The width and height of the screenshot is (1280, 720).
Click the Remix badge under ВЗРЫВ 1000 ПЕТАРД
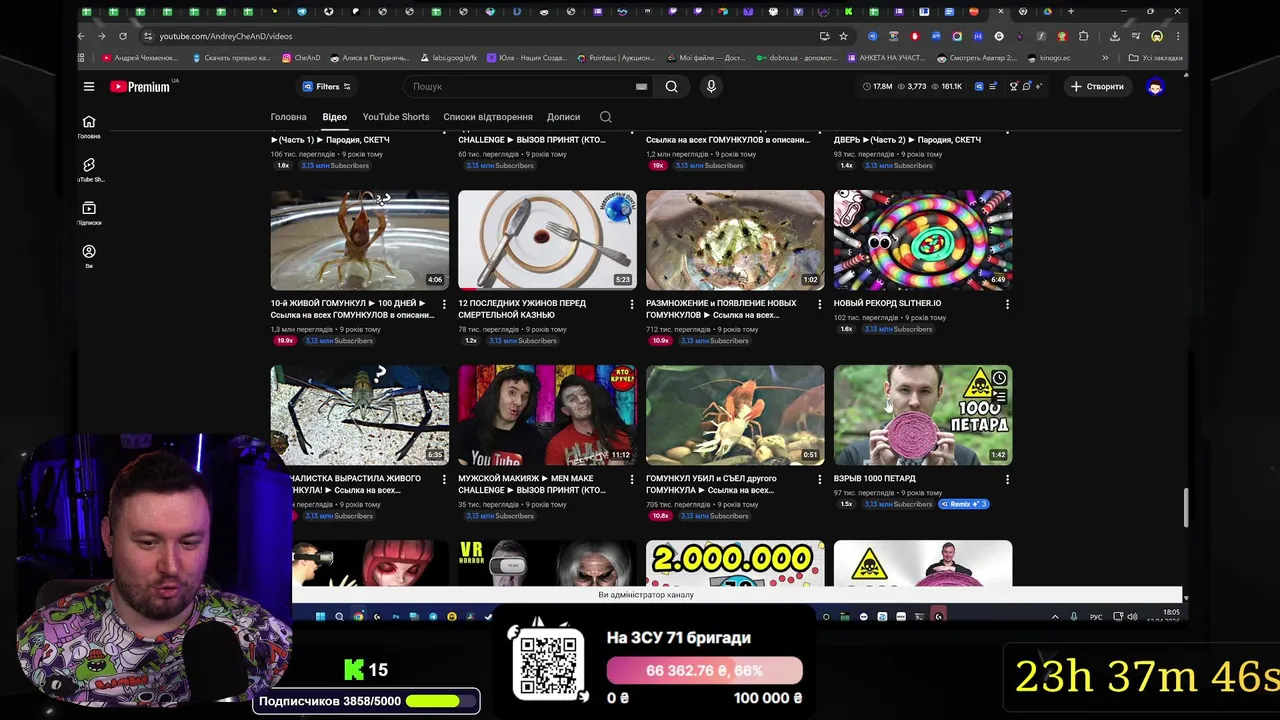(x=964, y=504)
